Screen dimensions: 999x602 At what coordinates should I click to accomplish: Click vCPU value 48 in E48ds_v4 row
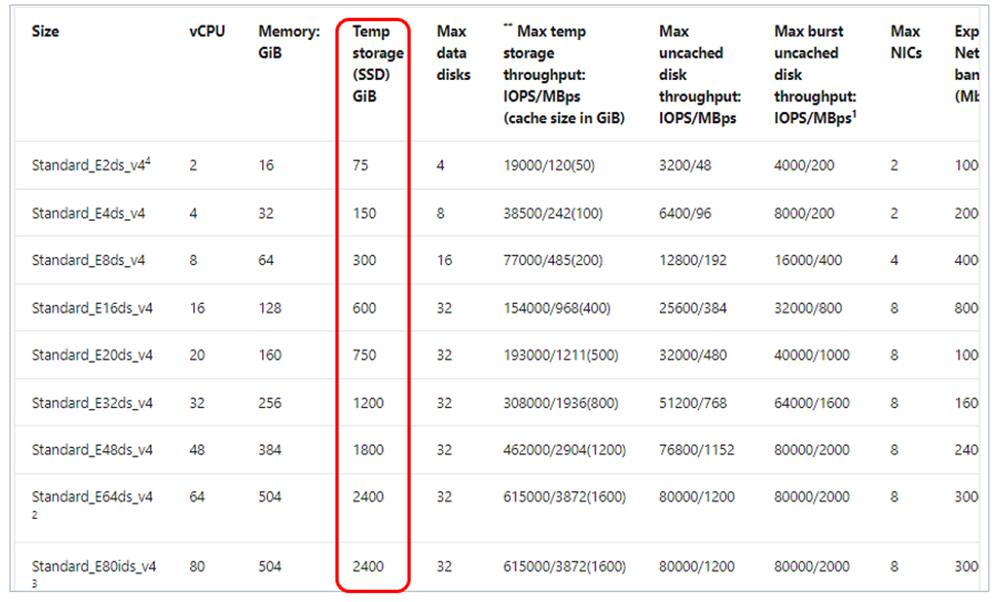point(198,450)
